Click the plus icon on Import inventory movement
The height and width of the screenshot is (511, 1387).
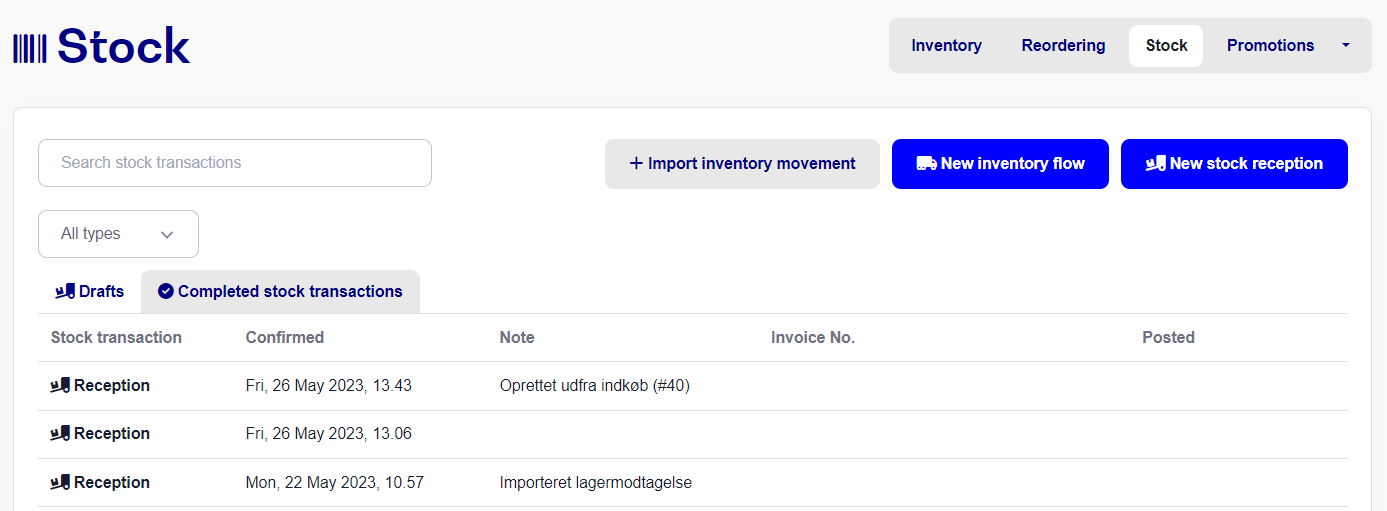636,163
